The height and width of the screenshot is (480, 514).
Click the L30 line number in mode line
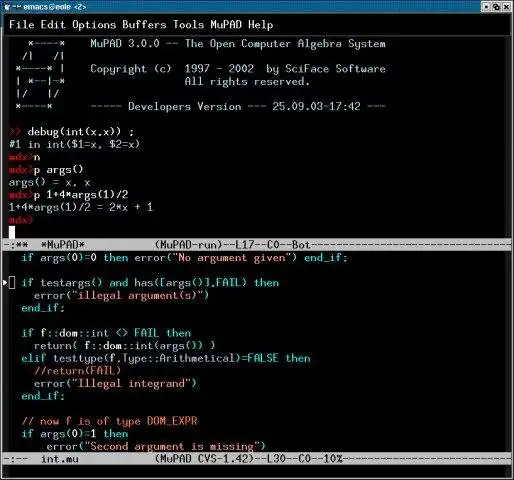point(276,459)
